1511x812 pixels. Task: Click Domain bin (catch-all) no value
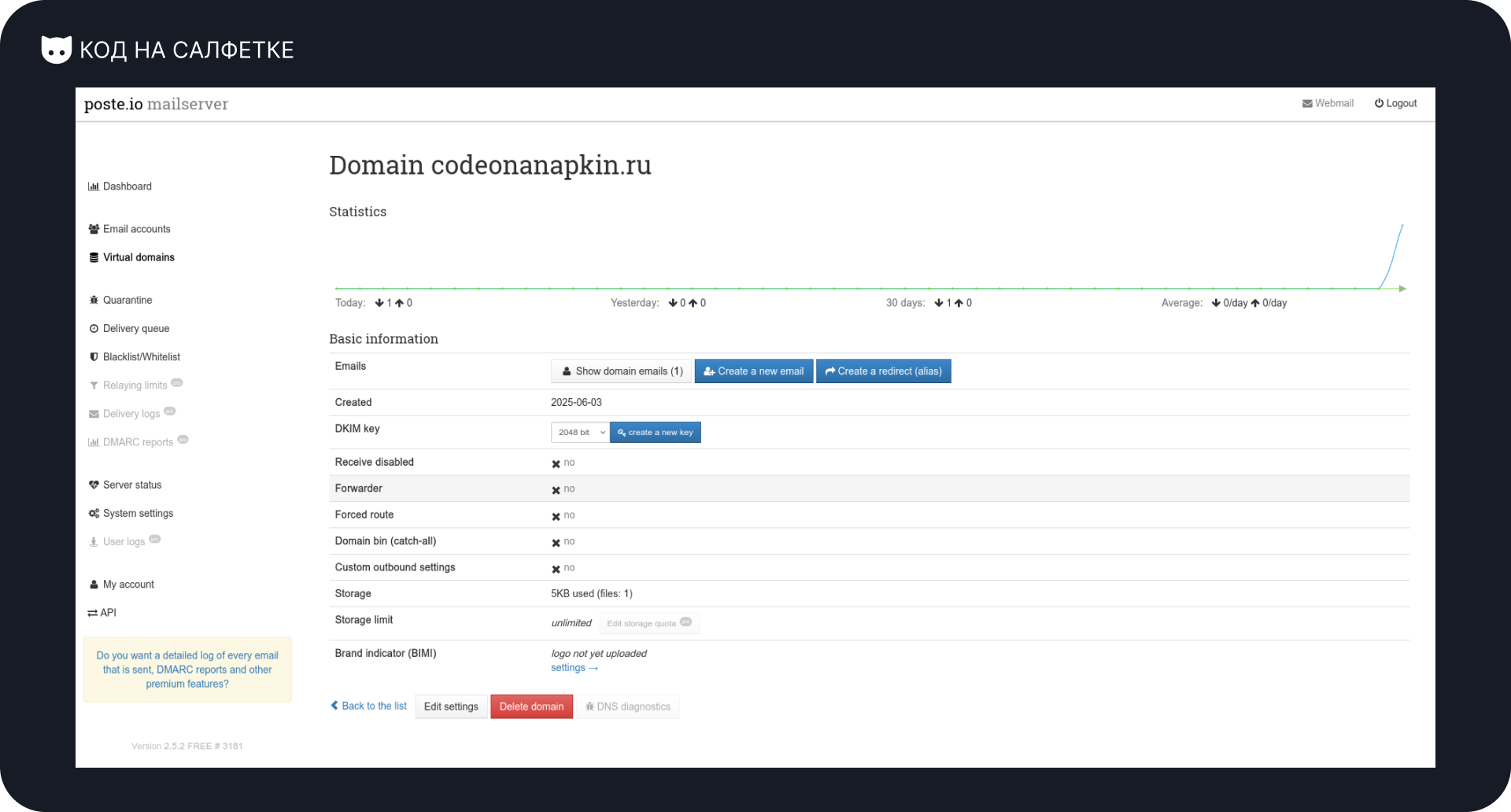pos(563,542)
